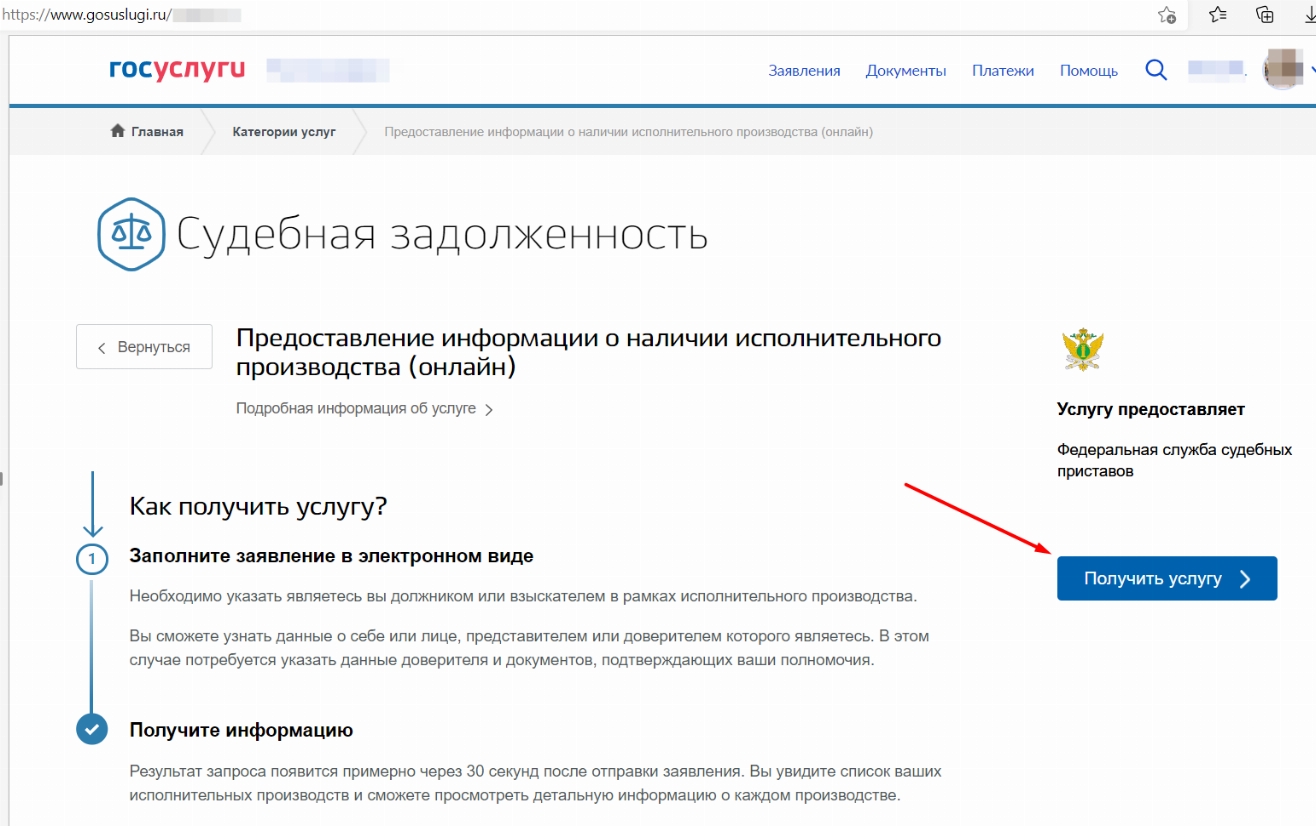This screenshot has width=1316, height=826.
Task: Go to Категории услуг breadcrumb
Action: (284, 131)
